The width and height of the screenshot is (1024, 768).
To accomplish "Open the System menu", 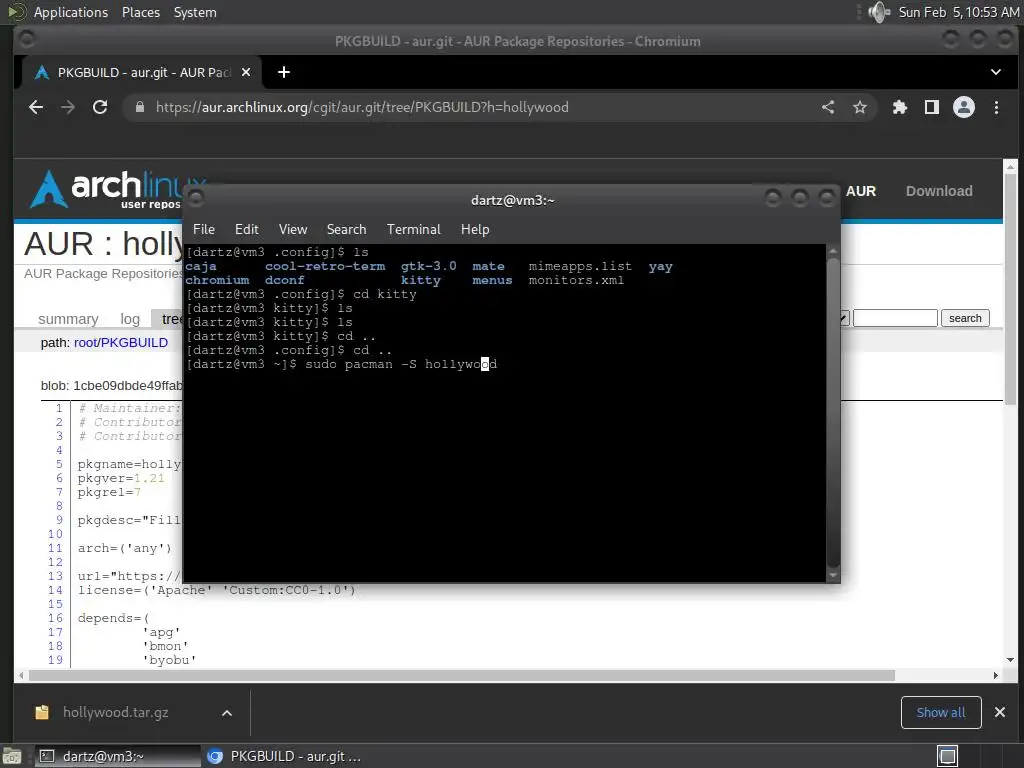I will (x=195, y=12).
